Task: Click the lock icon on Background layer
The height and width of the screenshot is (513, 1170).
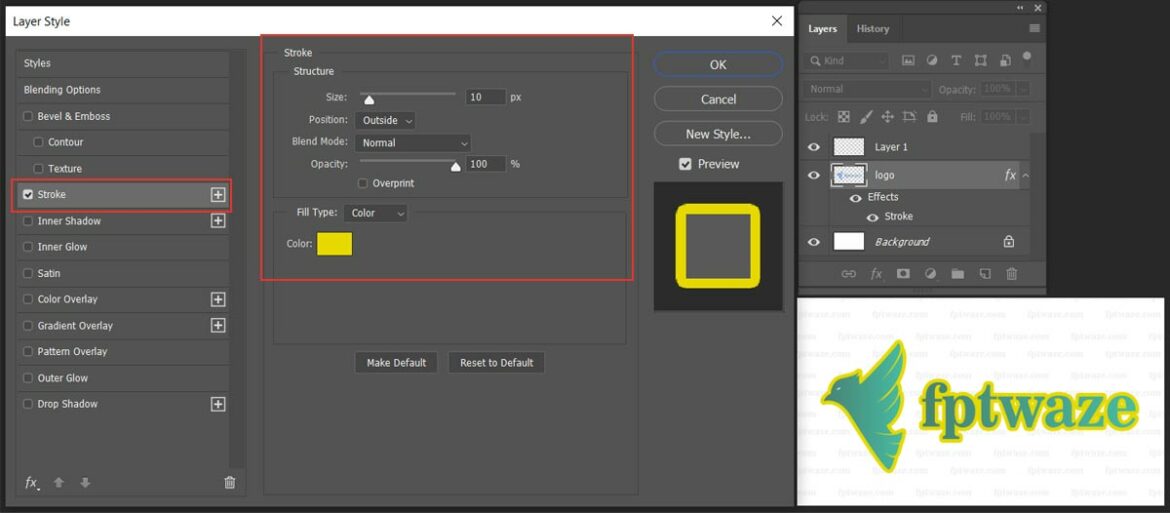Action: (1009, 242)
